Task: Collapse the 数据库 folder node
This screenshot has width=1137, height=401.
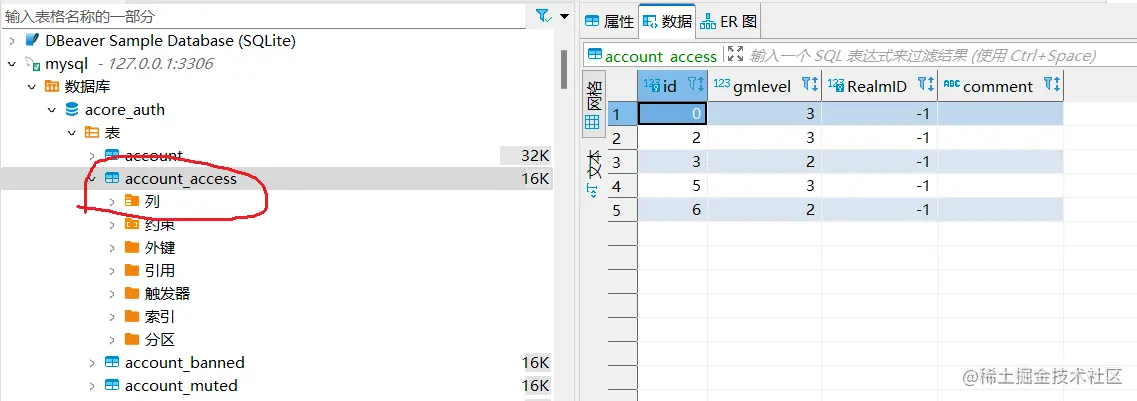Action: (x=31, y=87)
